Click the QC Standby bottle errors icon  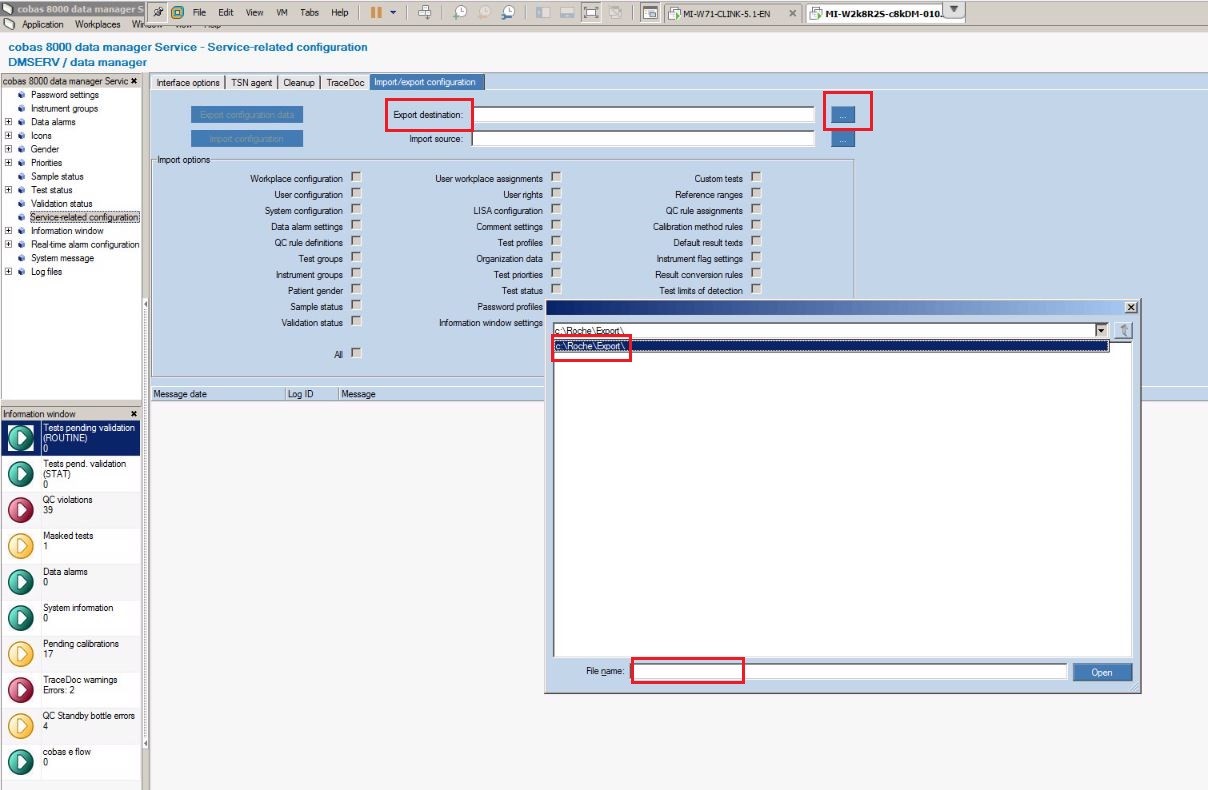pos(21,726)
